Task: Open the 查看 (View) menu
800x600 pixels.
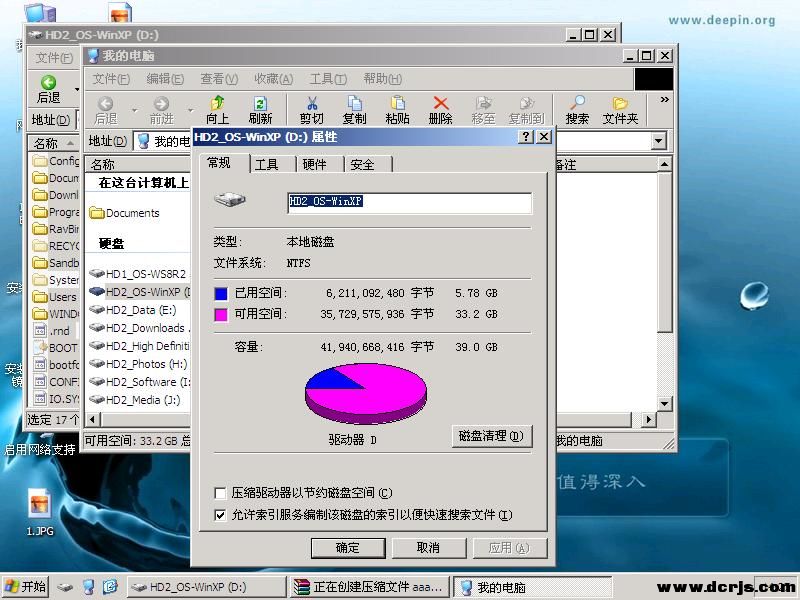Action: 218,79
